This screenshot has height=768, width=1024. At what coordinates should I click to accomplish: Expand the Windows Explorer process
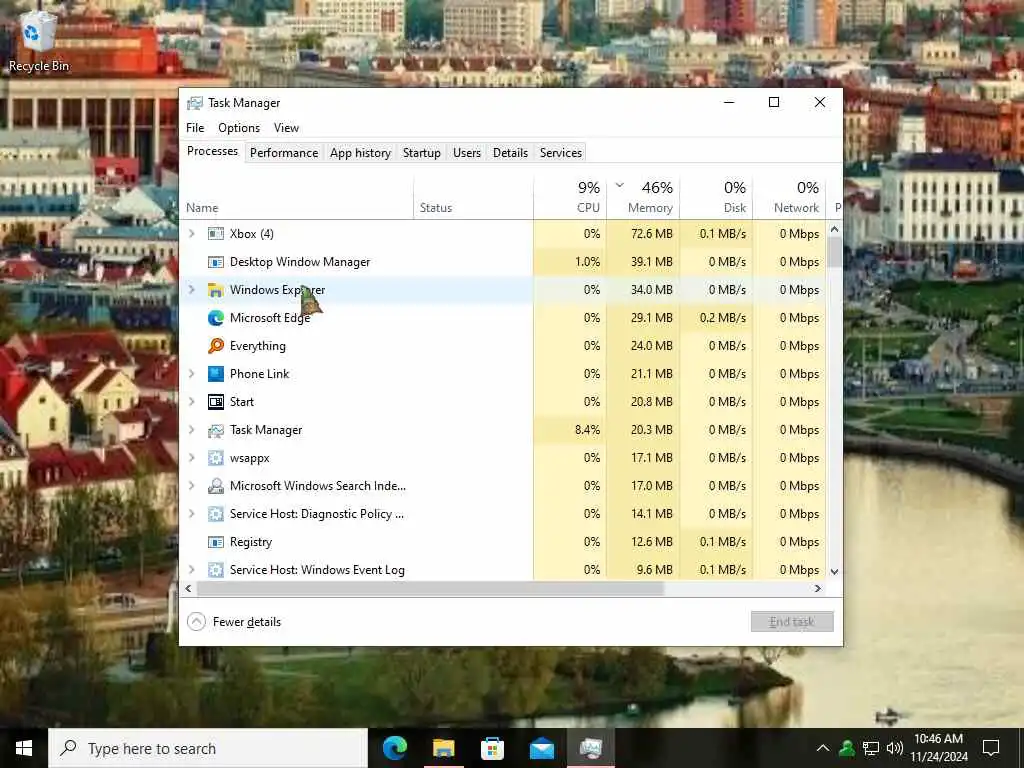[191, 289]
